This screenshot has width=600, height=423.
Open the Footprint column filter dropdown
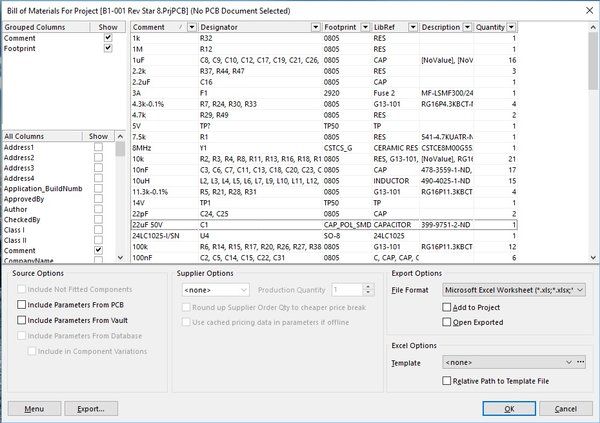click(x=365, y=27)
